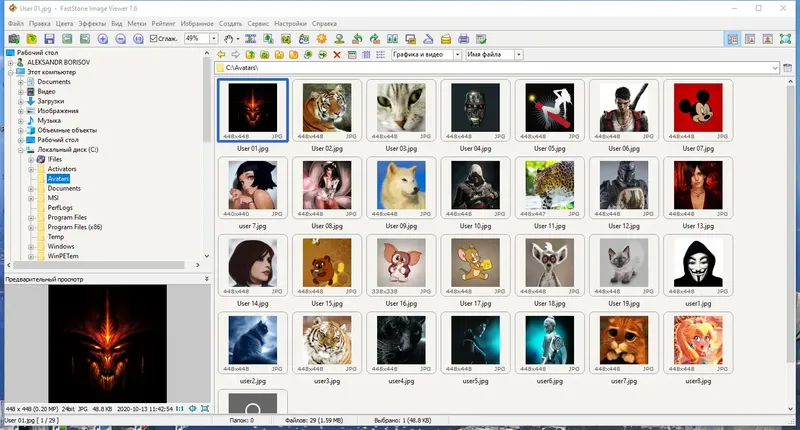Open the Графика и видео filter dropdown

[458, 55]
